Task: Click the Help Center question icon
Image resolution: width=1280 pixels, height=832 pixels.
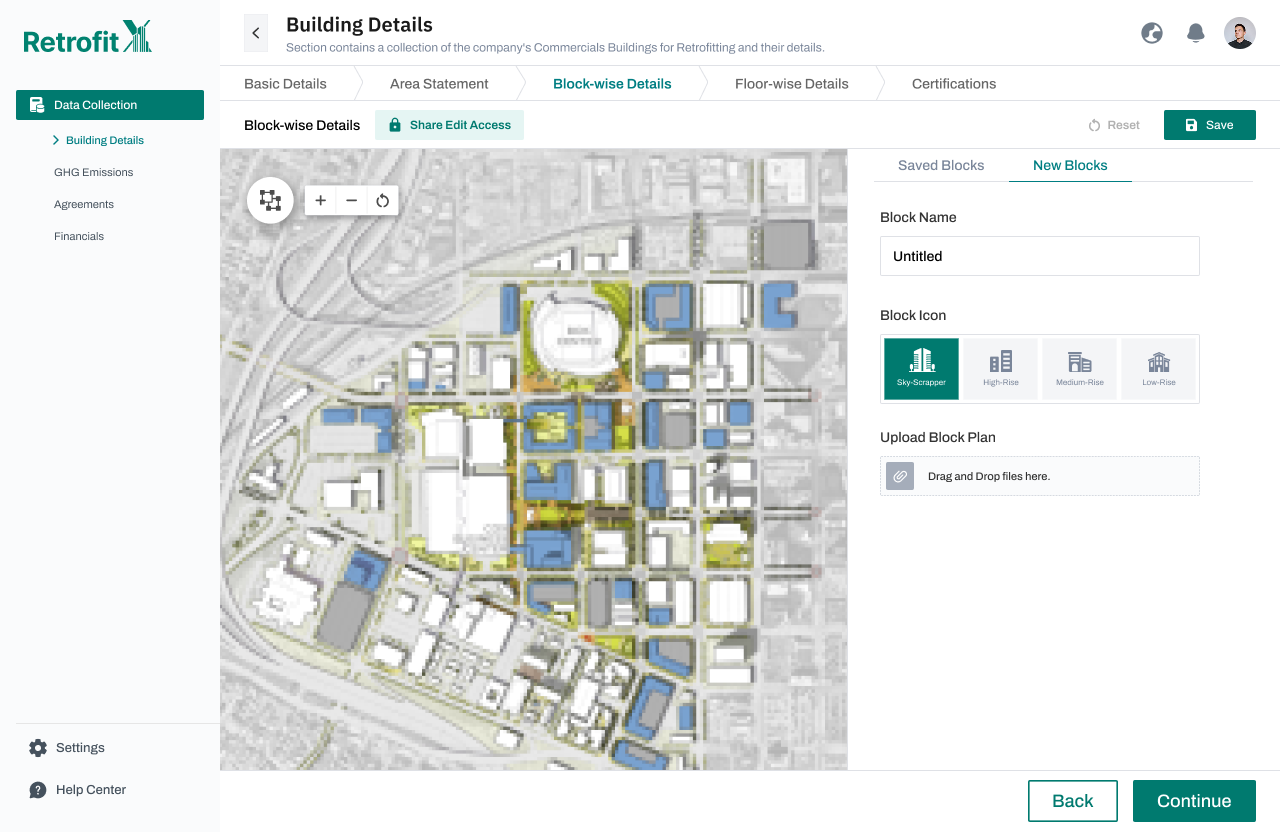Action: pyautogui.click(x=38, y=790)
